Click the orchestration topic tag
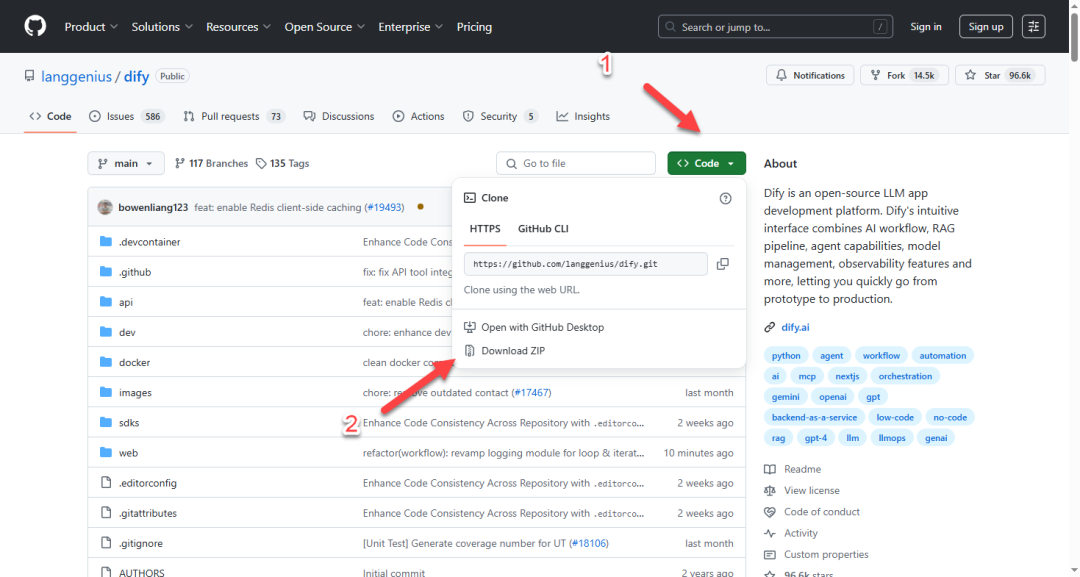The height and width of the screenshot is (577, 1080). click(x=905, y=377)
